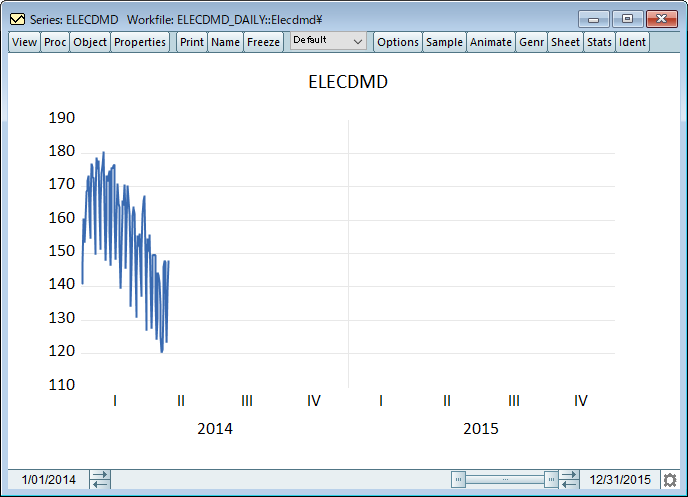Open the View menu

coord(24,42)
